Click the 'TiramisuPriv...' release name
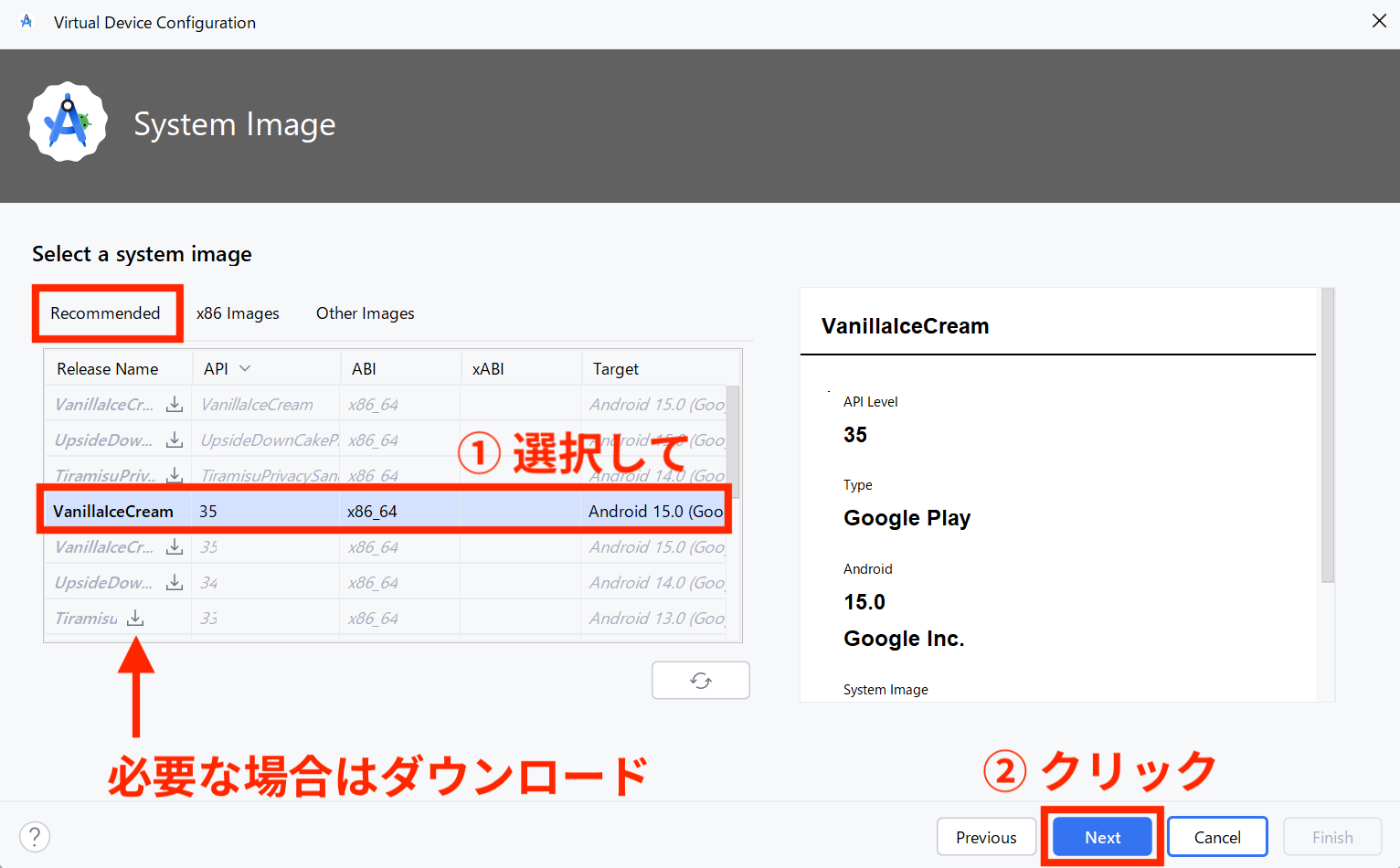Screen dimensions: 1400x868 click(105, 476)
